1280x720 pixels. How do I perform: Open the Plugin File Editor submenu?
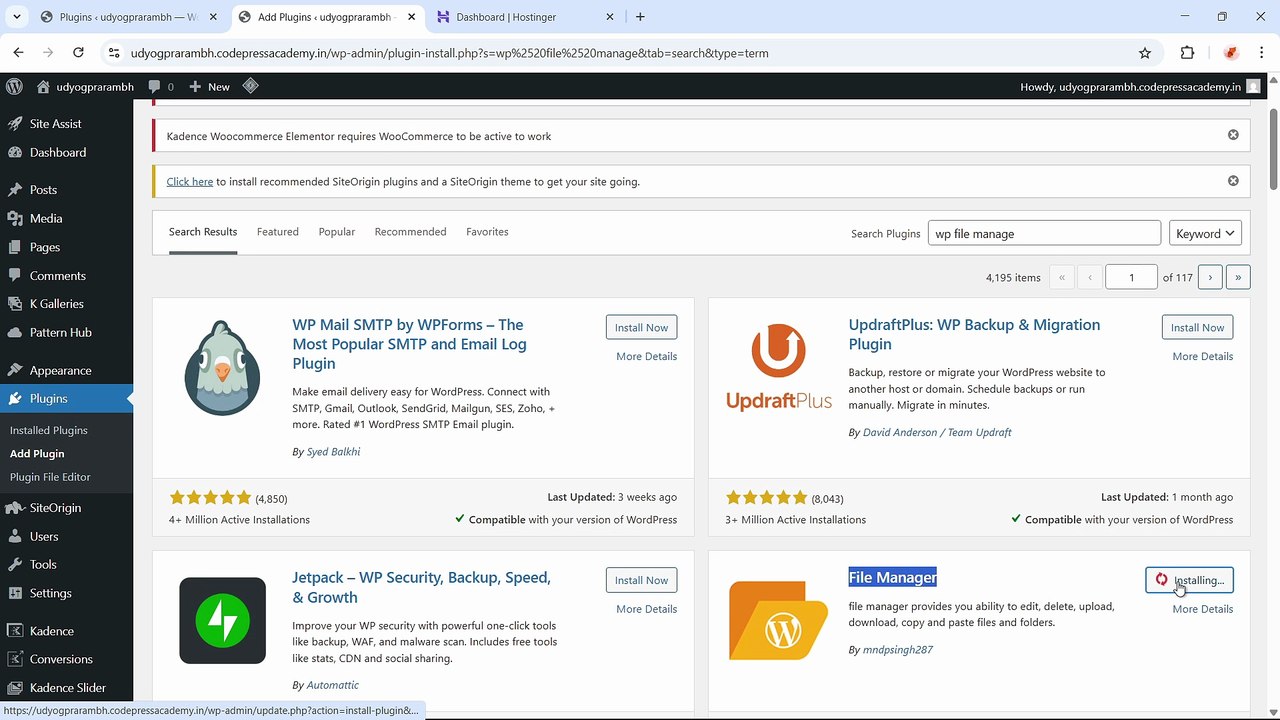[50, 478]
